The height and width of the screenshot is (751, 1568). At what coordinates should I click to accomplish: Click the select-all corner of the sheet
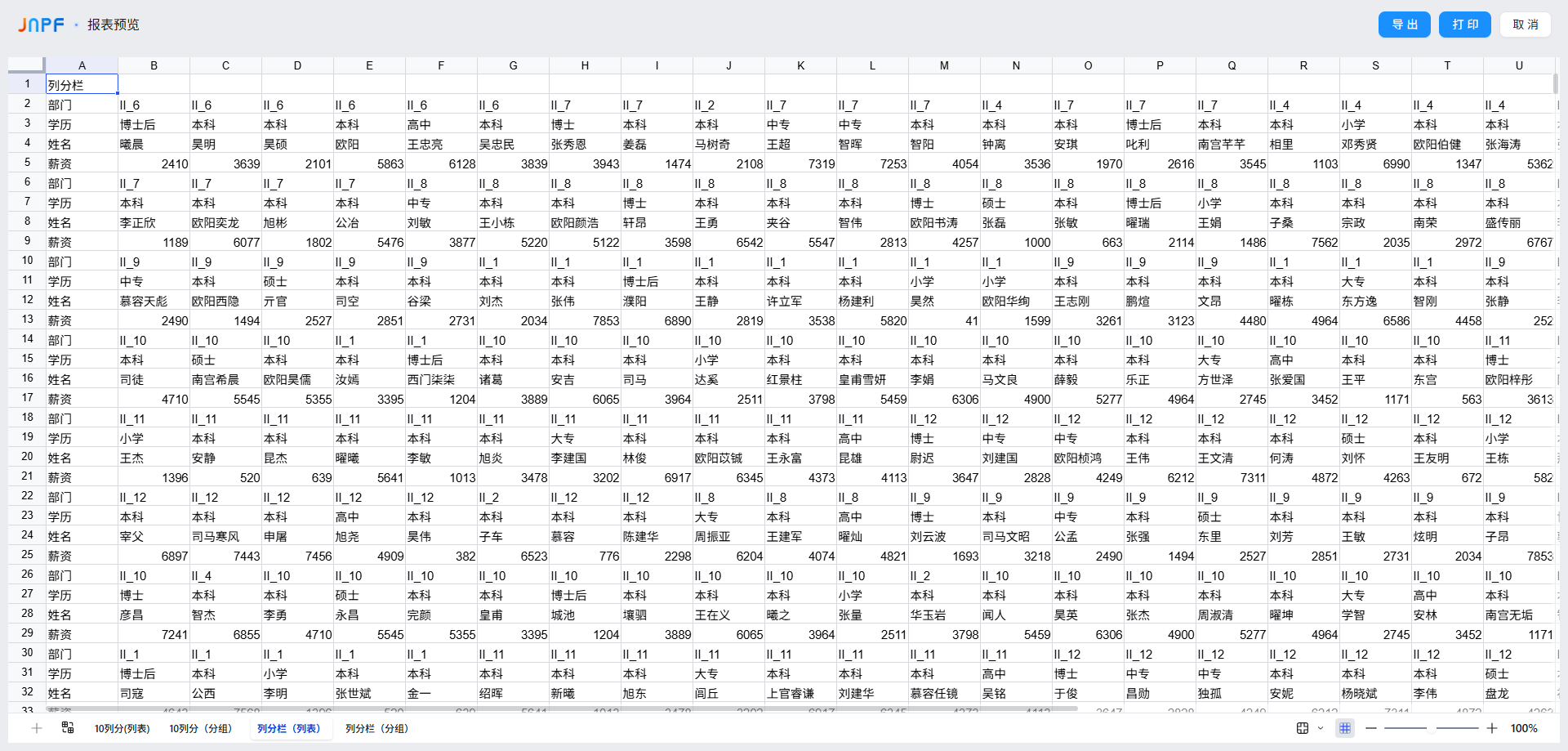(x=27, y=65)
